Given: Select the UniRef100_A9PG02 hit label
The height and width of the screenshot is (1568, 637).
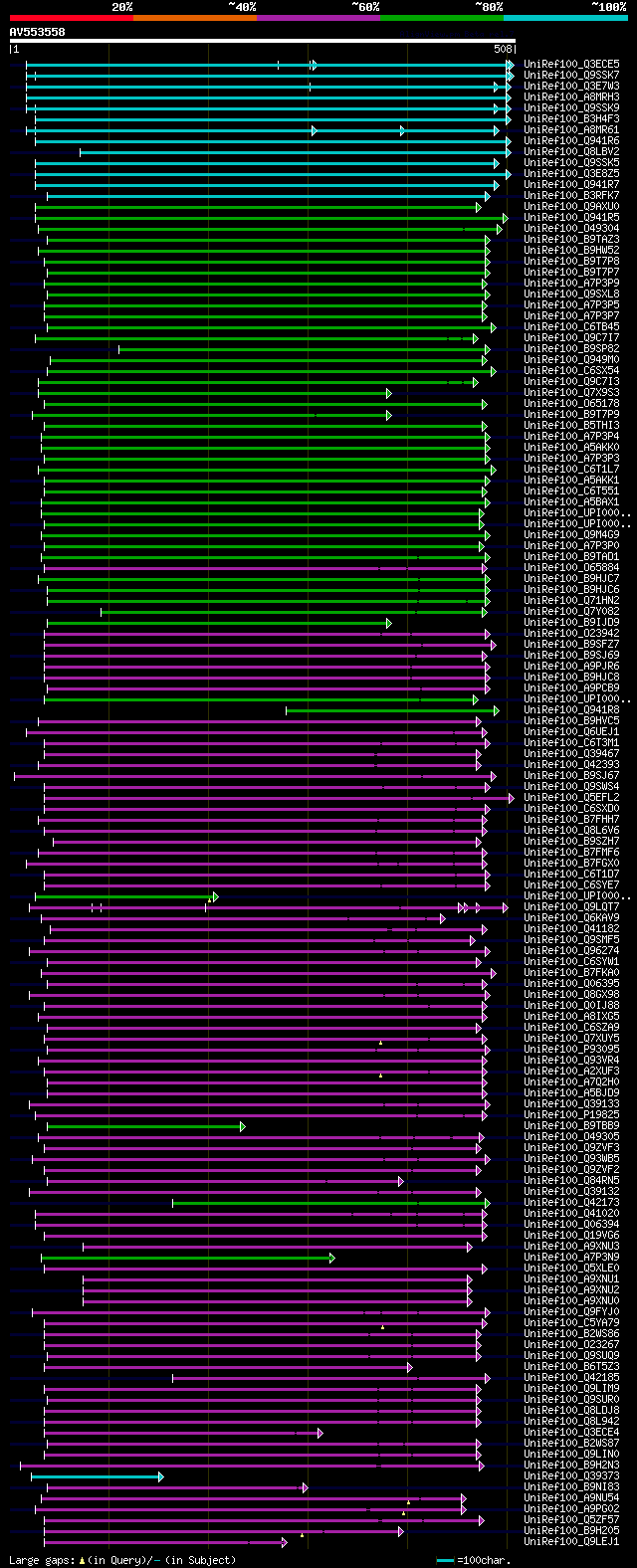Looking at the screenshot, I should (571, 1509).
